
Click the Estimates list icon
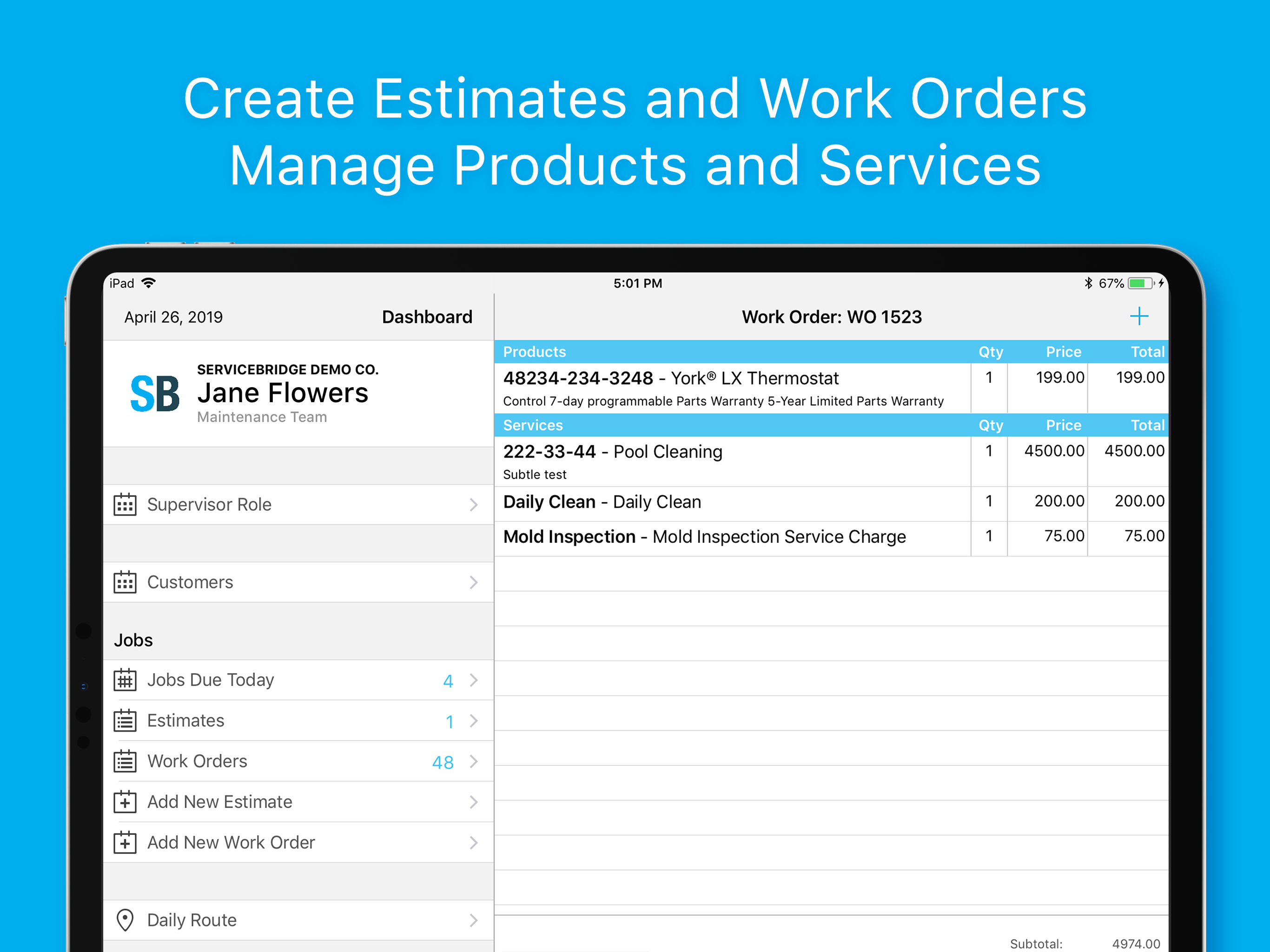(x=125, y=721)
